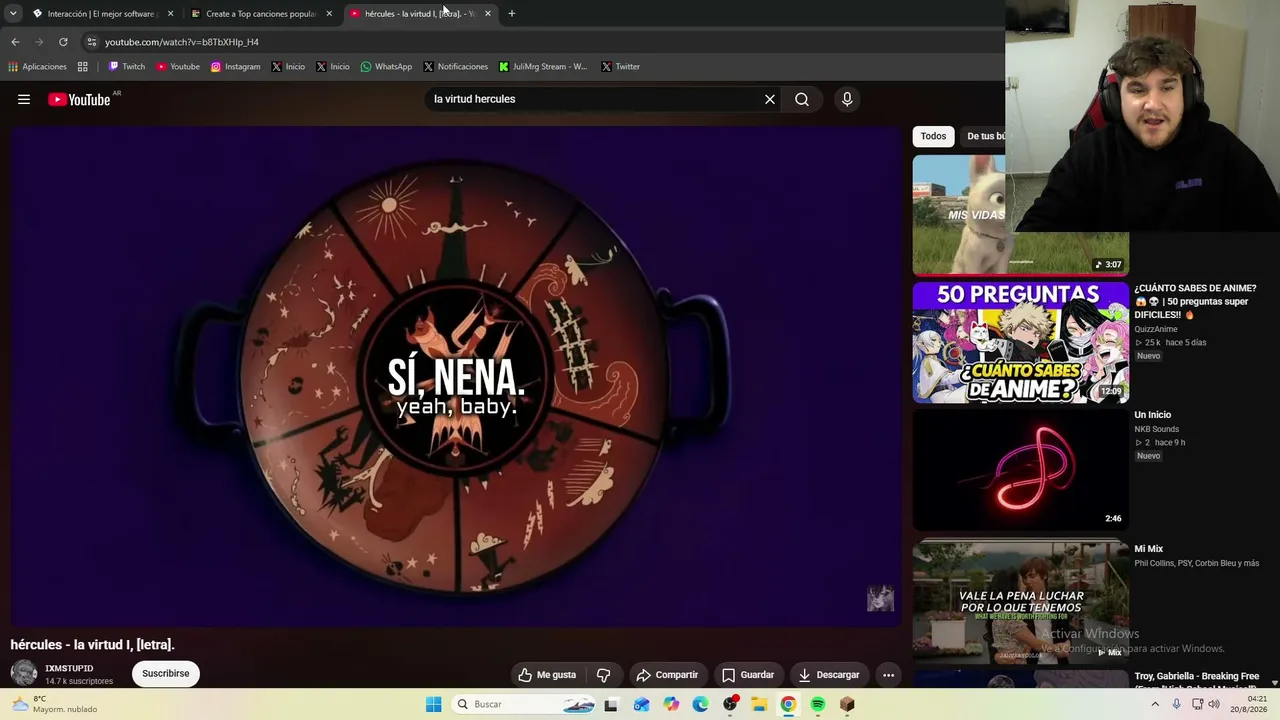Open File Explorer from the taskbar
The height and width of the screenshot is (720, 1280).
coord(759,704)
